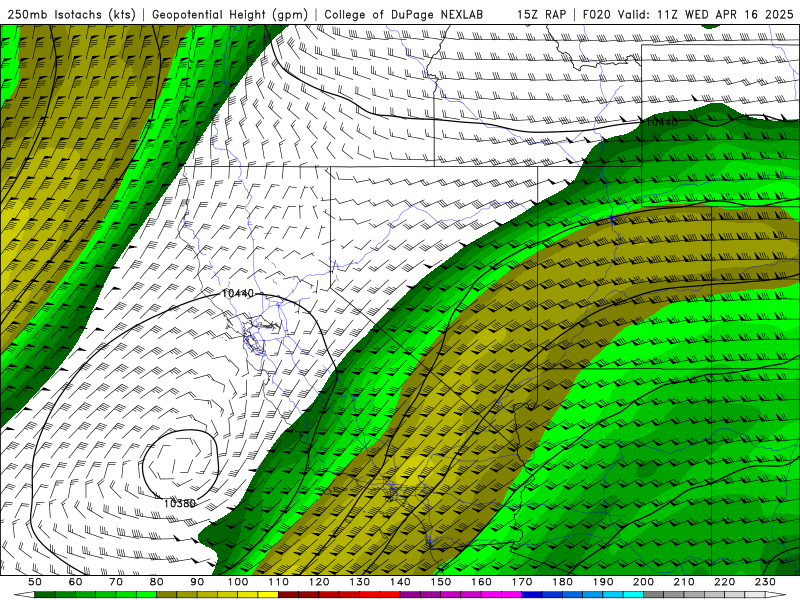Select the 220 color scale label
This screenshot has height=600, width=800.
[724, 582]
